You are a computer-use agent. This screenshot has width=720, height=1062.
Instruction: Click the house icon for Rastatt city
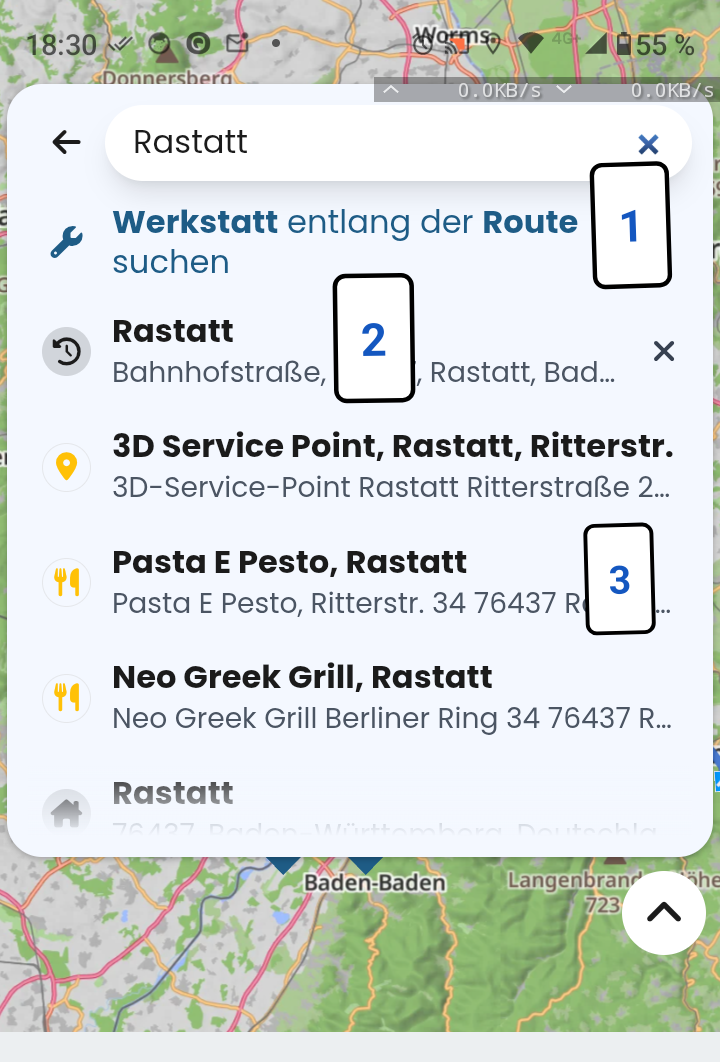[66, 812]
